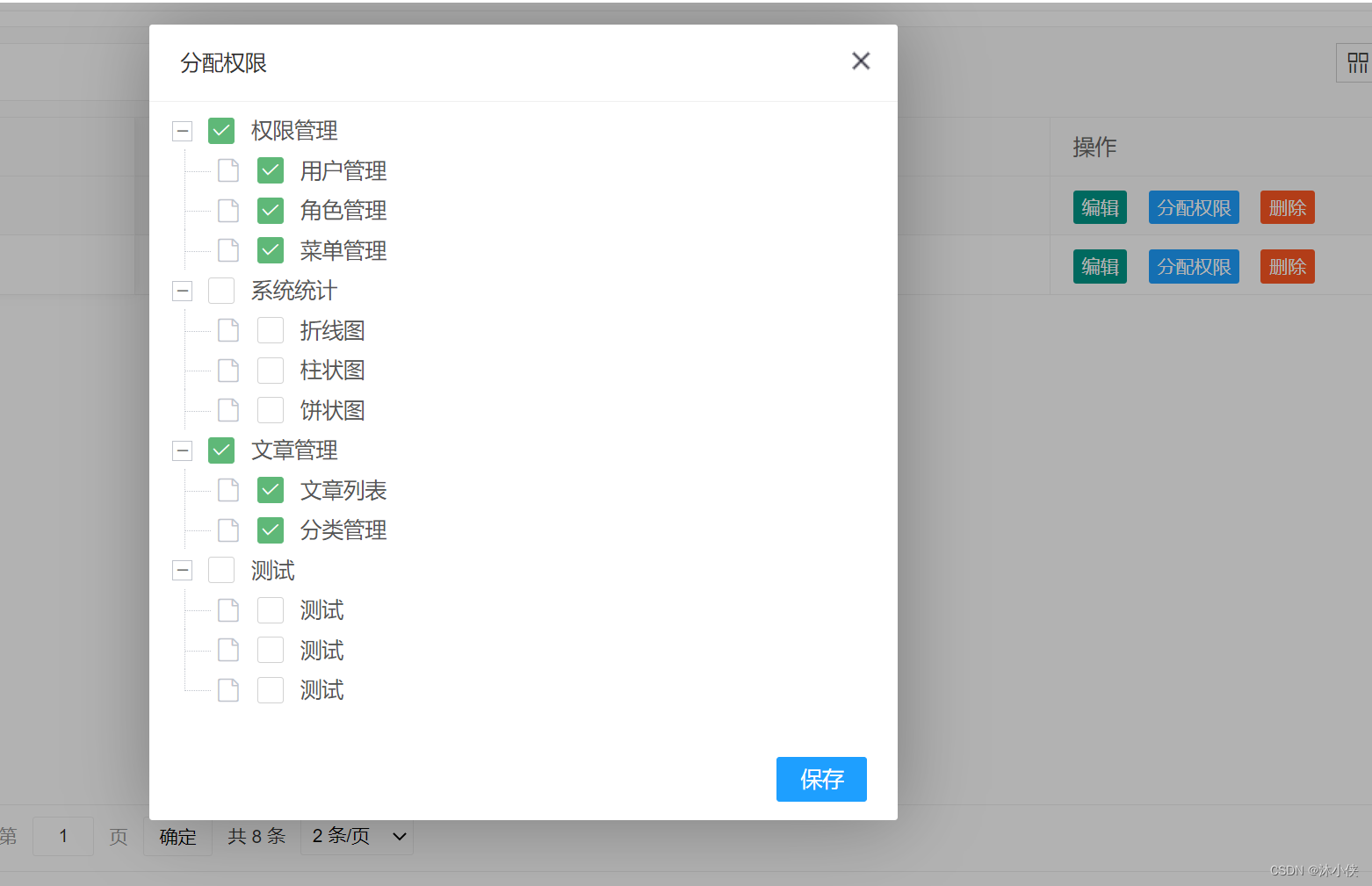Check the 饼状图 checkbox
The image size is (1372, 886).
[x=271, y=410]
